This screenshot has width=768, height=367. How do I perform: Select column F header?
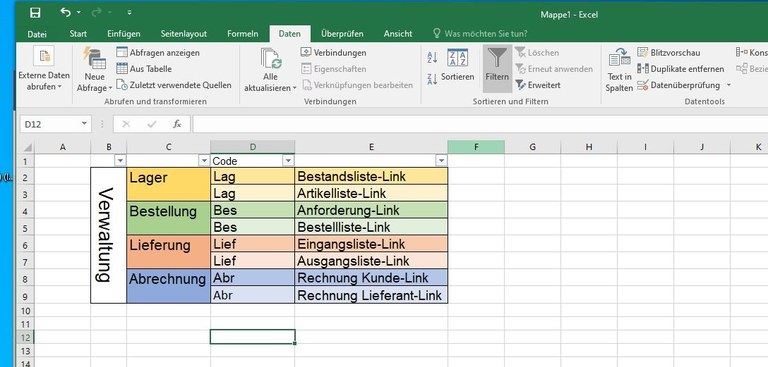coord(476,147)
